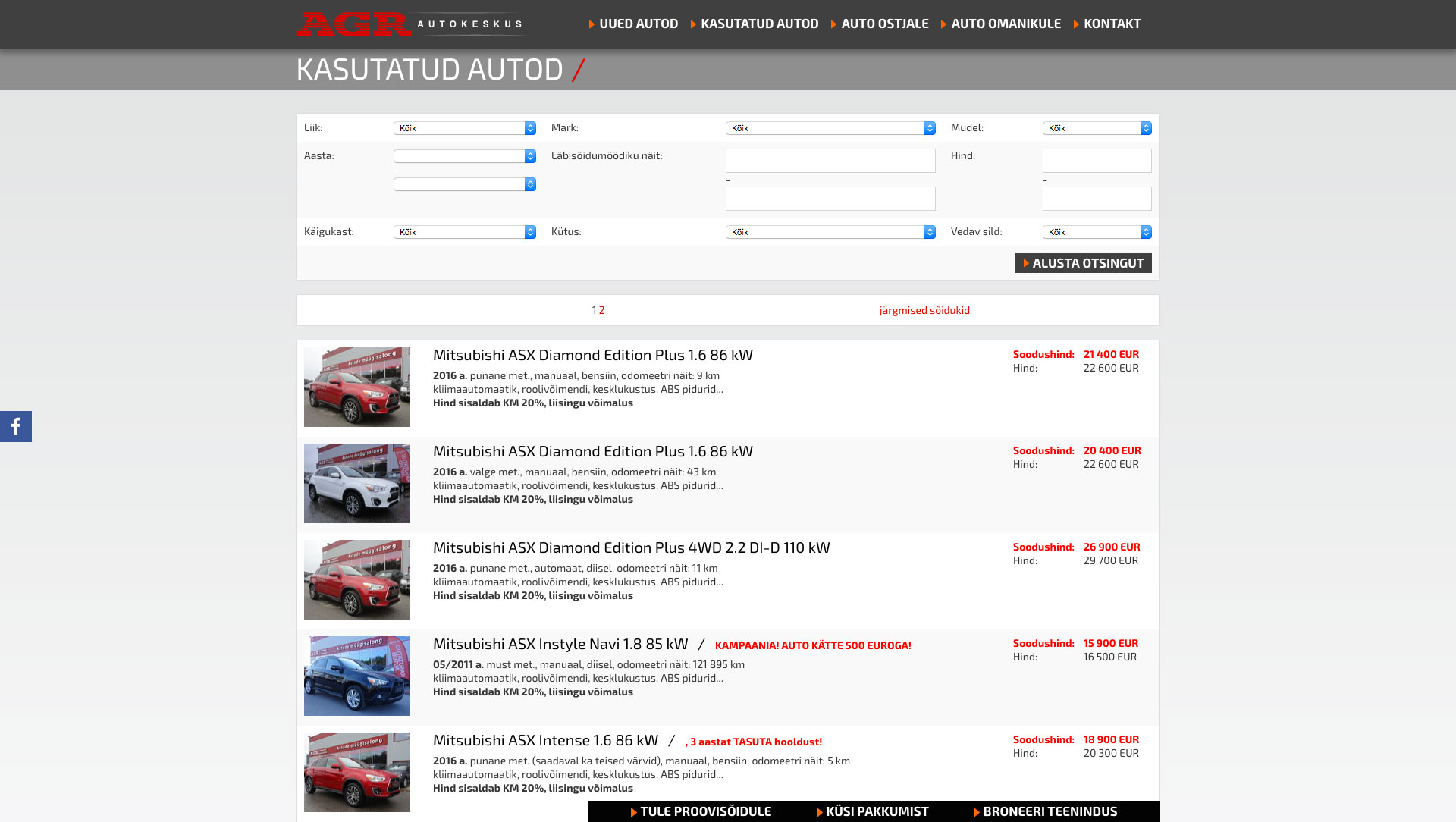Click the 3 aastat TASUTA hooldust! text
Viewport: 1456px width, 822px height.
755,742
